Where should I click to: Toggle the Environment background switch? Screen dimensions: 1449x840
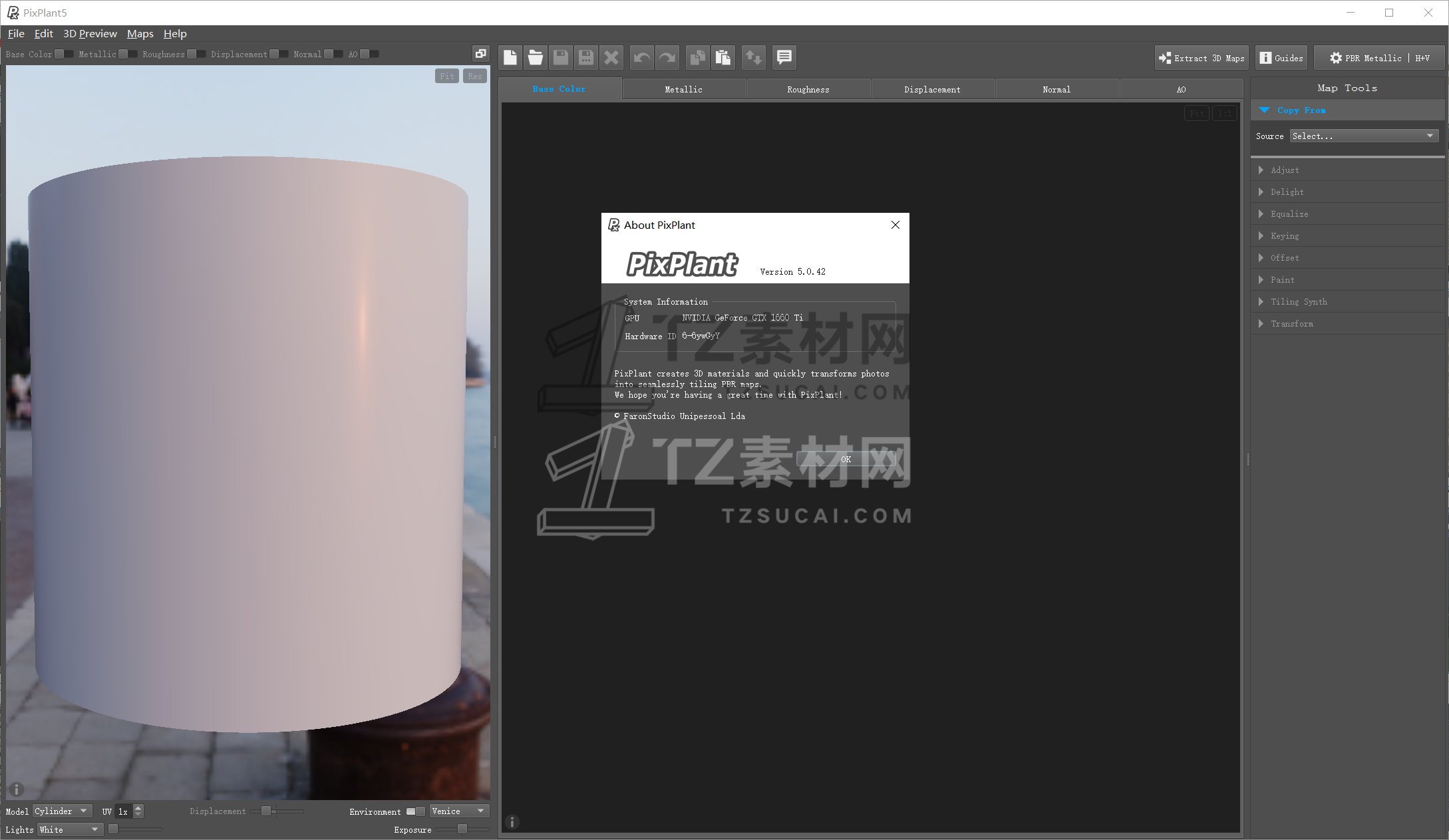pyautogui.click(x=415, y=811)
